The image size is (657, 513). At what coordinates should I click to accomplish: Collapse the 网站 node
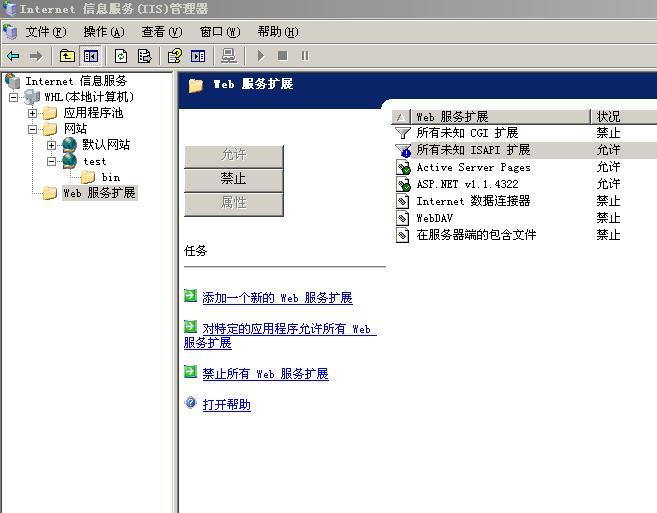[32, 129]
